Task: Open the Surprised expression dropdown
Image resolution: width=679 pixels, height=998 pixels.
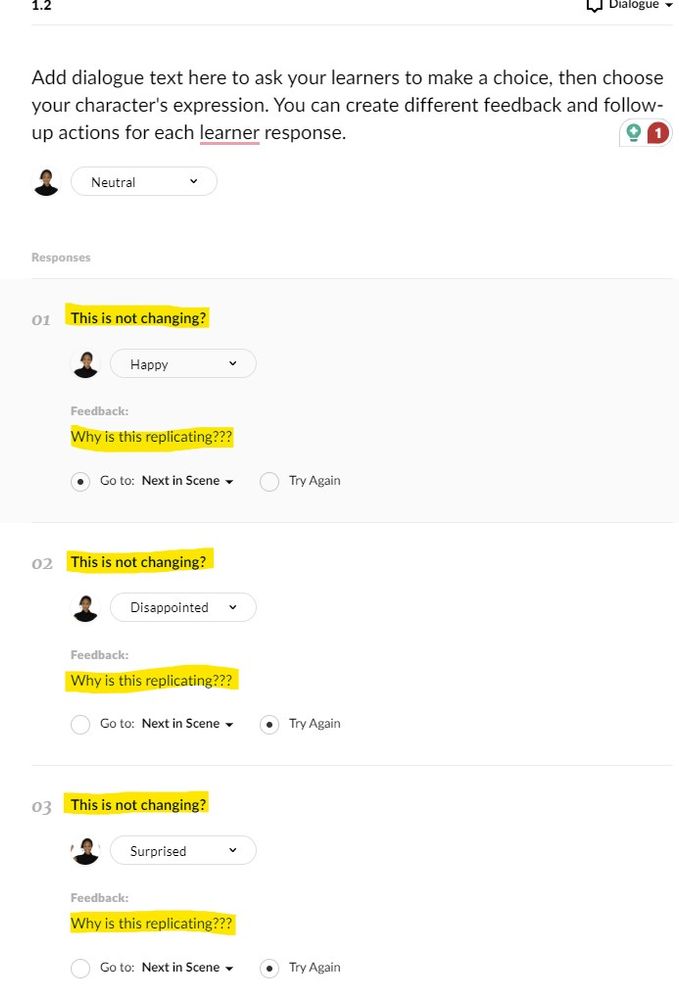Action: pyautogui.click(x=183, y=851)
